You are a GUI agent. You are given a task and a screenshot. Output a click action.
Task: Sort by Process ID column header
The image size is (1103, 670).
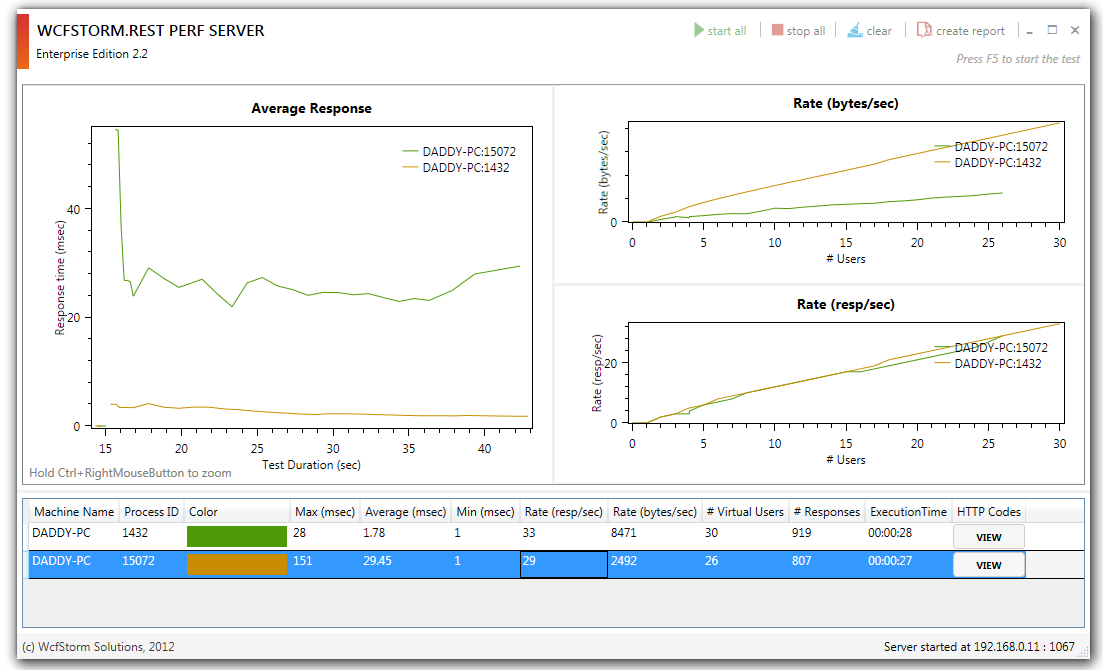[x=151, y=512]
